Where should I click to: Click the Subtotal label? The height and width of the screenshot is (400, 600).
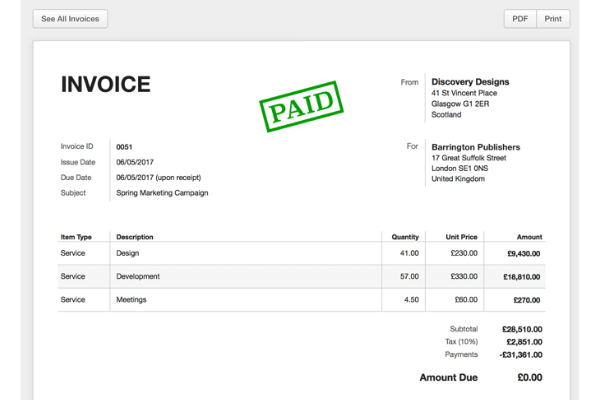464,329
